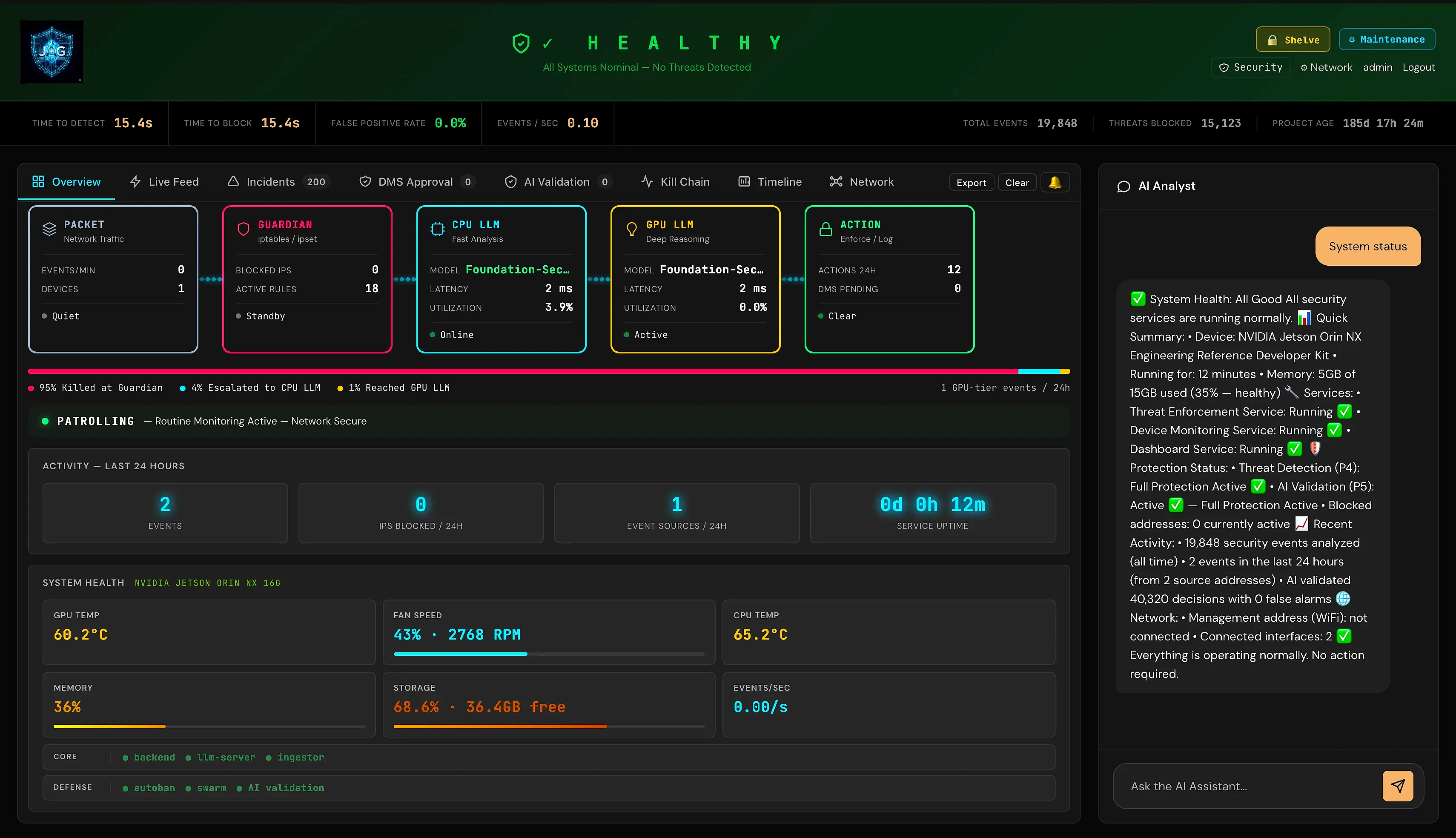
Task: Click the Storage usage bar
Action: click(549, 726)
